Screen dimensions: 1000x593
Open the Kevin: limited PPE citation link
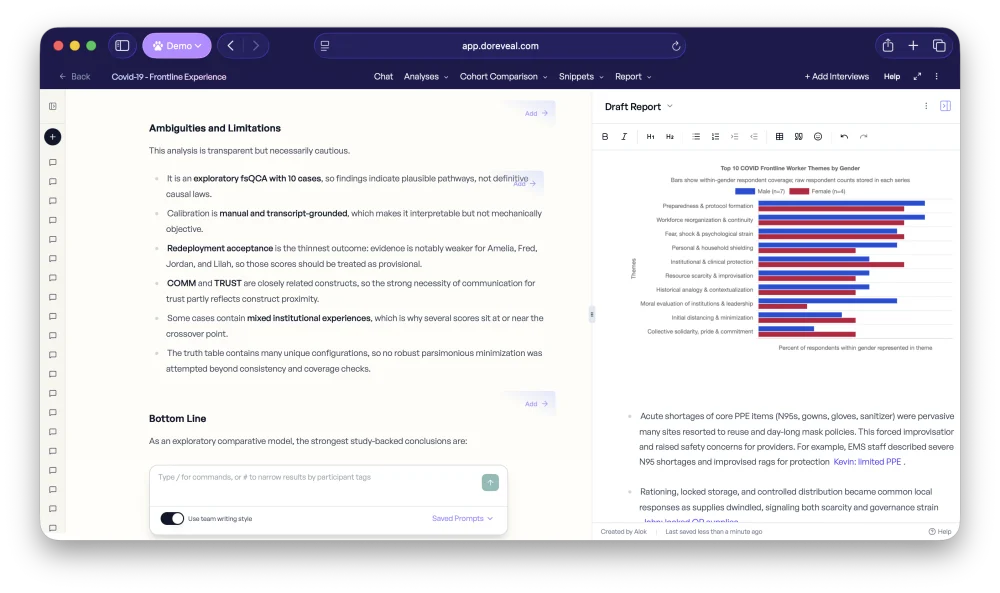(x=867, y=462)
